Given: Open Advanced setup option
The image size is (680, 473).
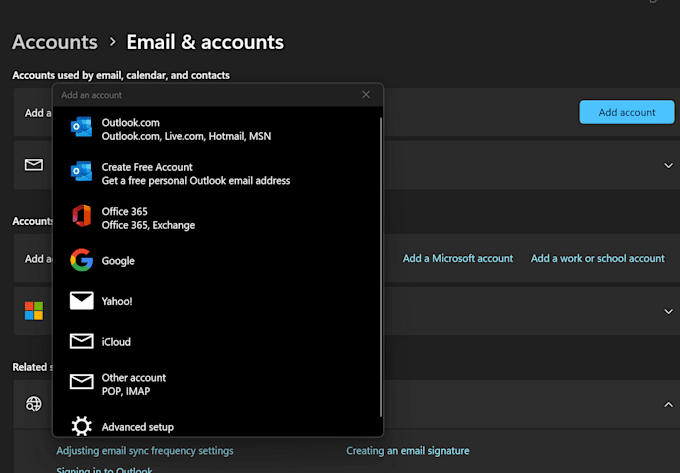Looking at the screenshot, I should 217,427.
